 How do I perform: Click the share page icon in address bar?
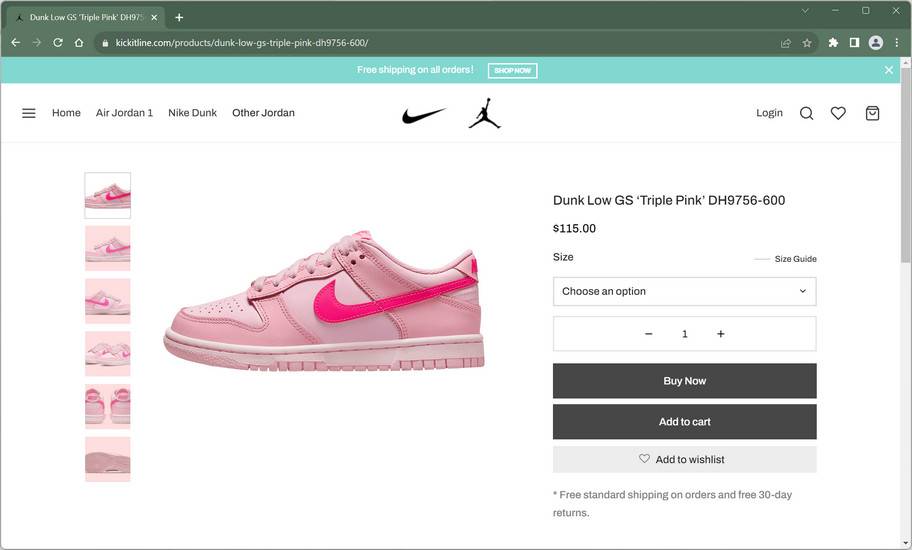tap(786, 43)
